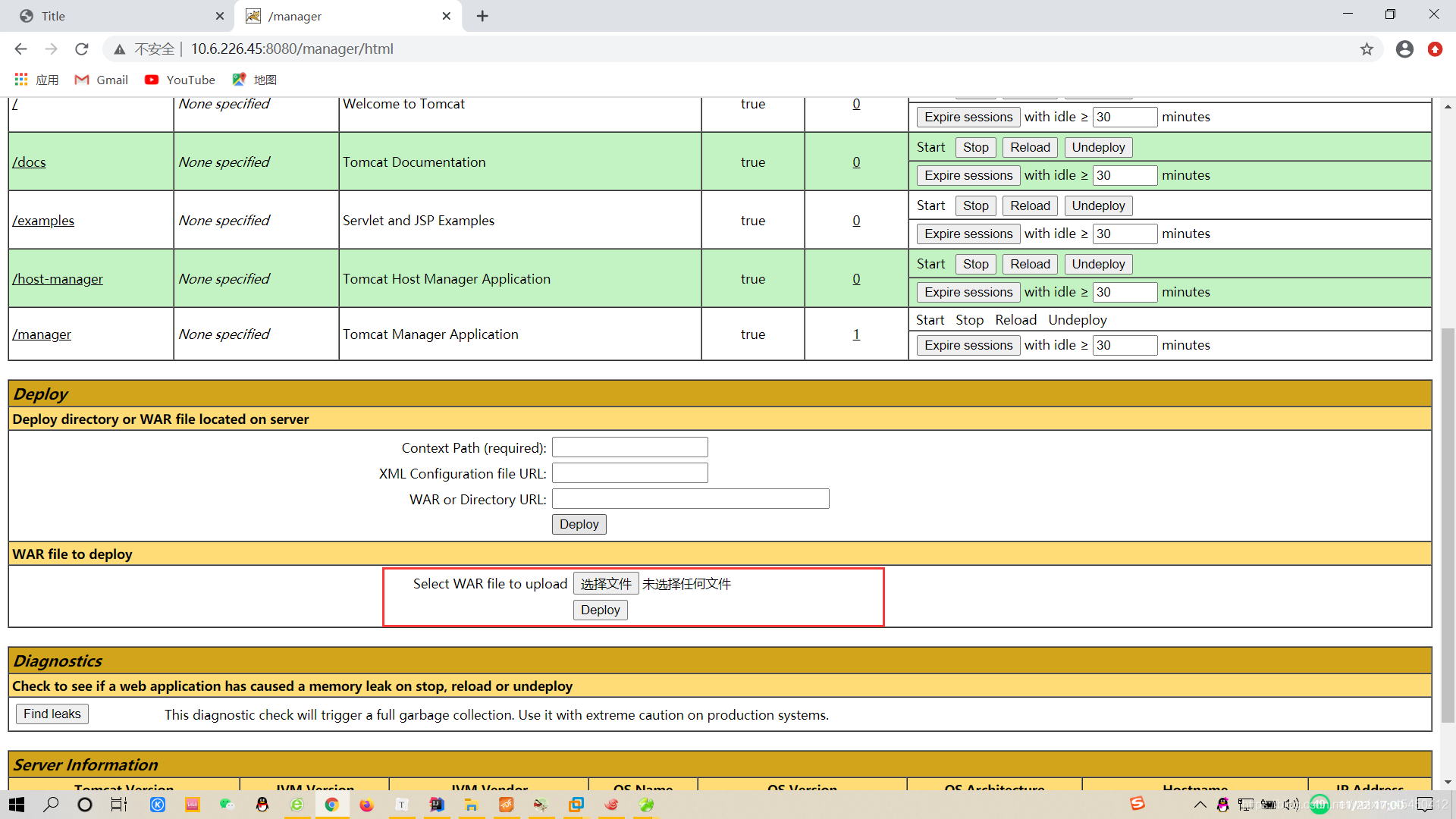Bookmark this page with the star icon
1456x819 pixels.
(1367, 49)
